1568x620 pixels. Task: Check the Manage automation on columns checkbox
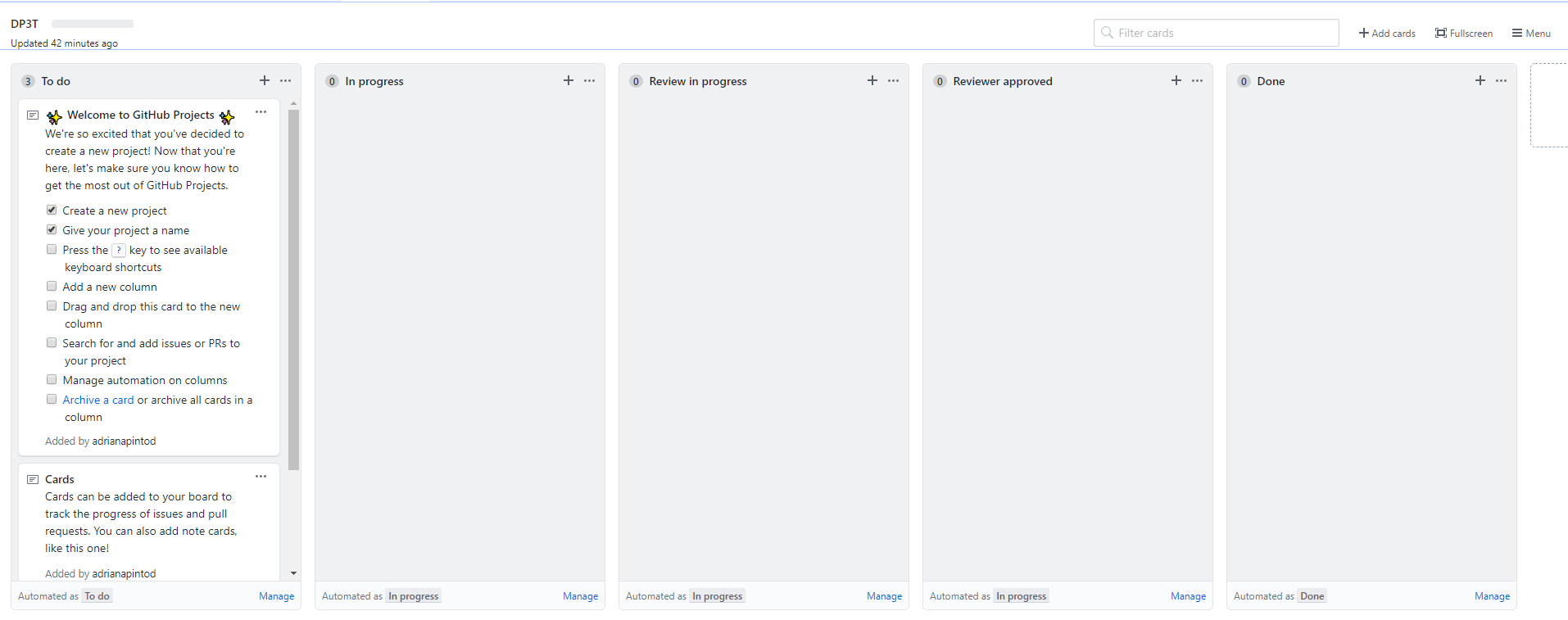52,379
